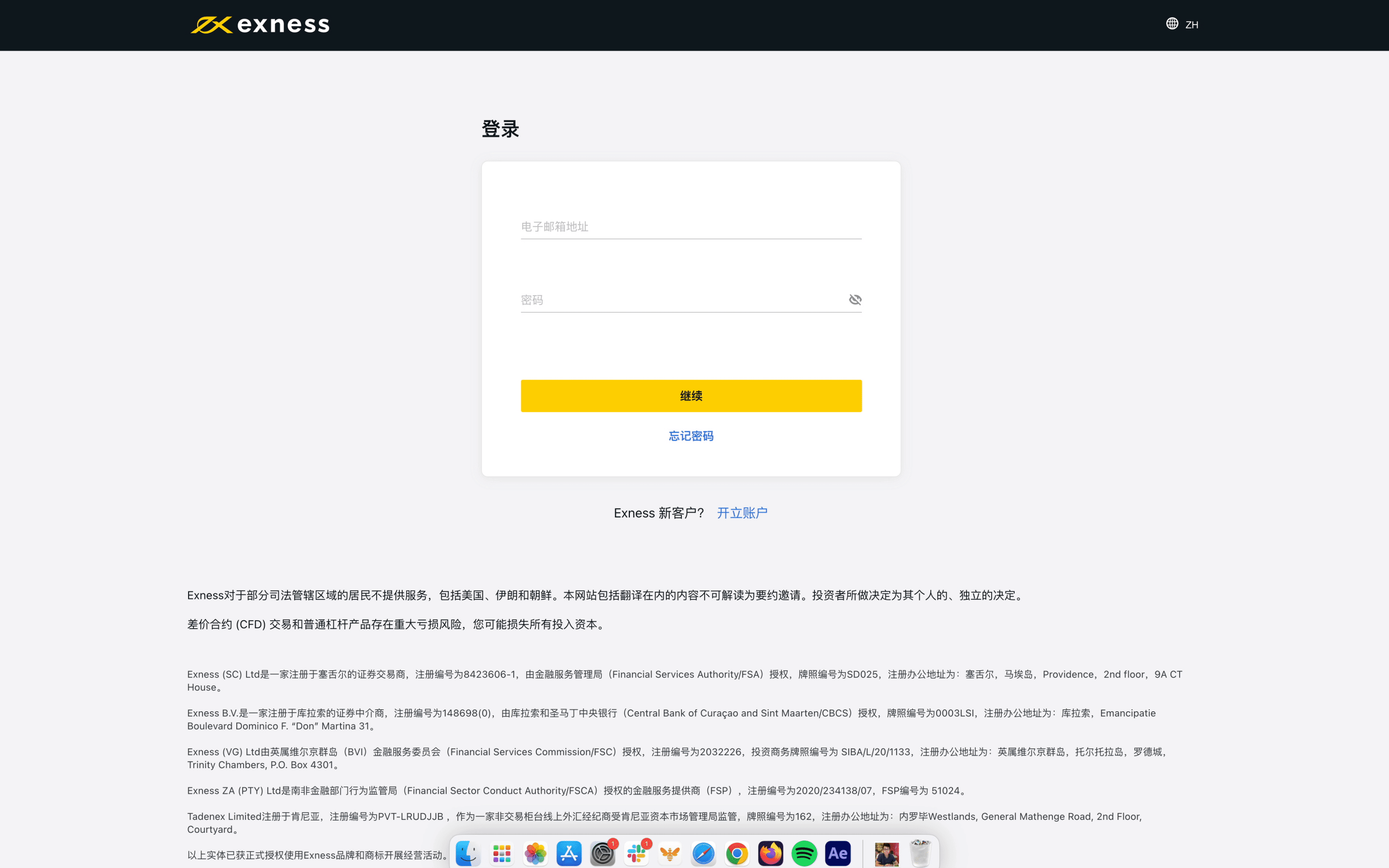Open Spotify from the dock
The image size is (1389, 868).
pos(804,854)
